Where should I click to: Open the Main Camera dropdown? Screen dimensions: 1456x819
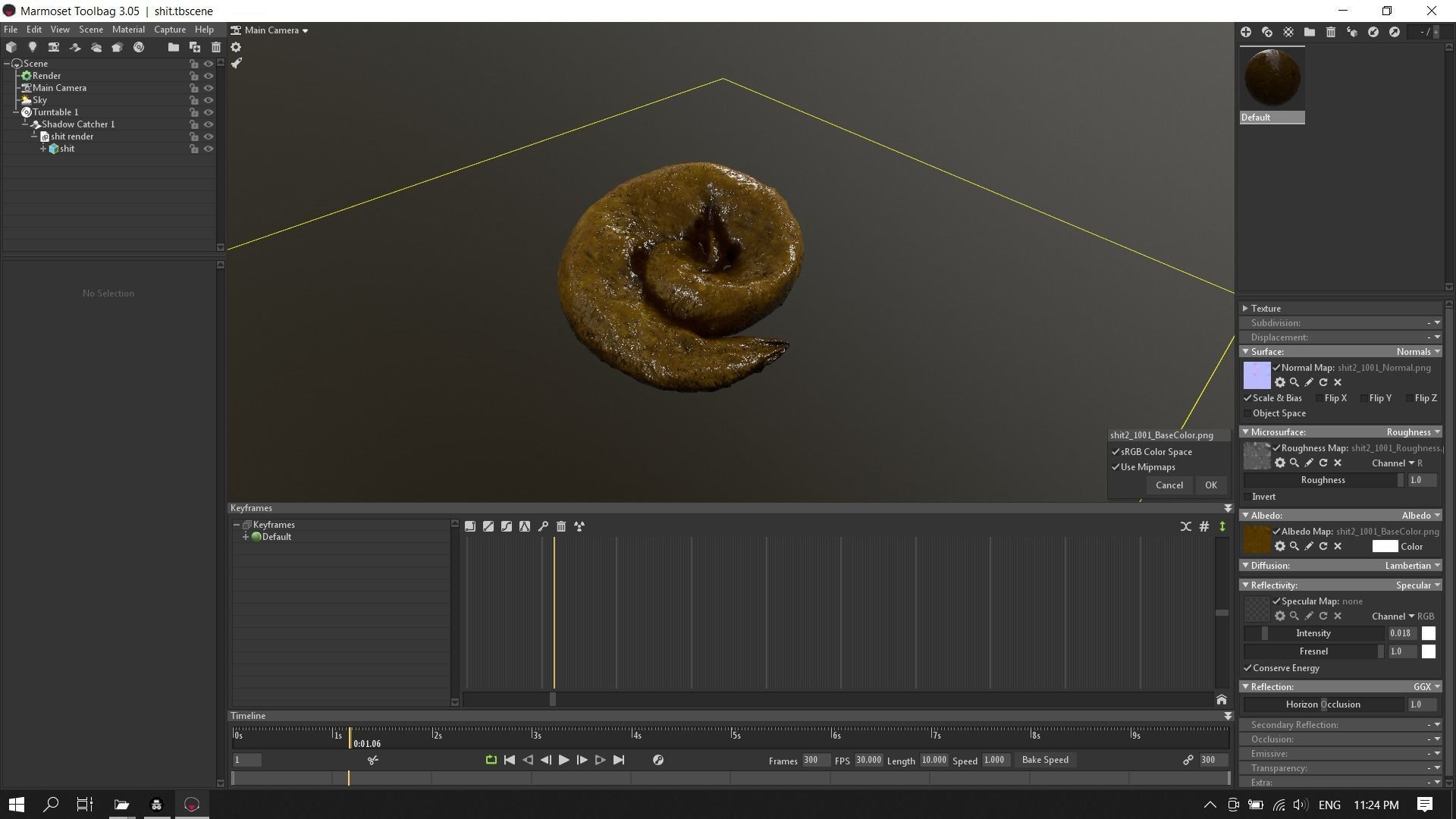(x=271, y=30)
